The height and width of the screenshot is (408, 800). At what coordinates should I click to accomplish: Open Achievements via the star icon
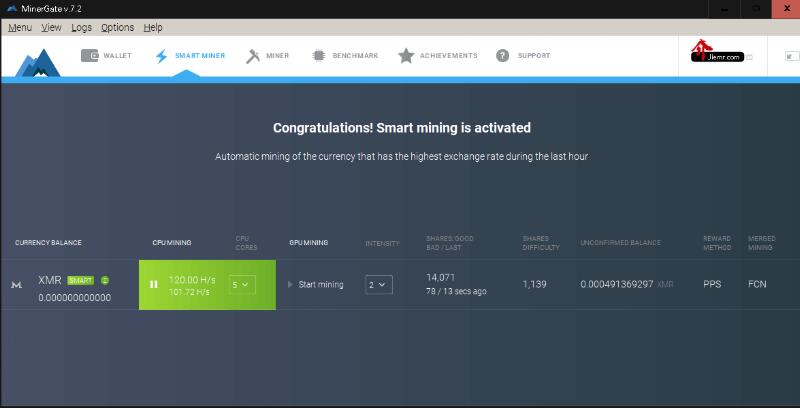coord(406,56)
